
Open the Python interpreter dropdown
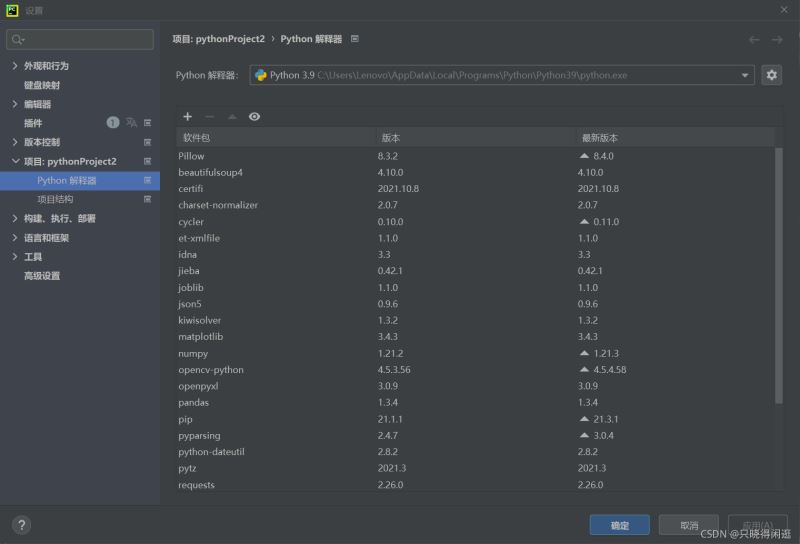click(502, 75)
